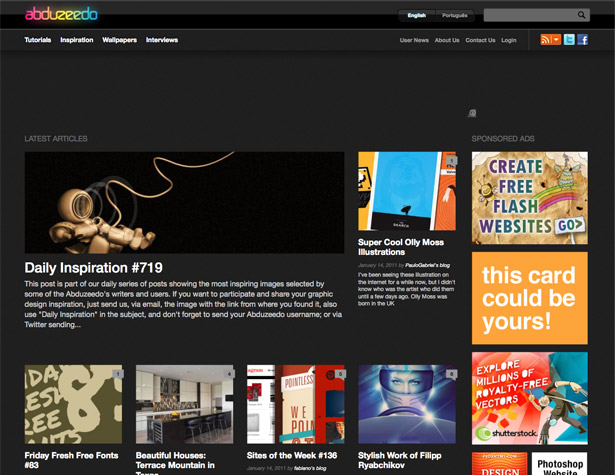Focus the search input field

pyautogui.click(x=531, y=15)
